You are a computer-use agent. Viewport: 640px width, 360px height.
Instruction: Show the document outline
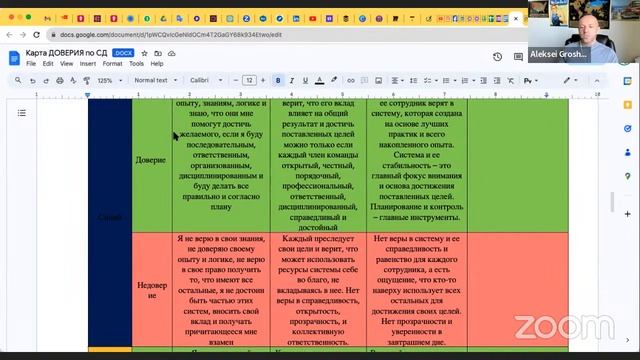tap(22, 113)
